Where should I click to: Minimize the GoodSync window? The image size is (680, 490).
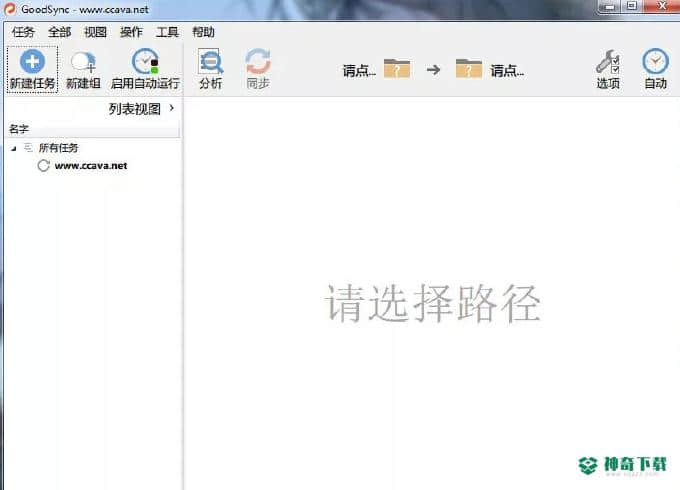(609, 7)
